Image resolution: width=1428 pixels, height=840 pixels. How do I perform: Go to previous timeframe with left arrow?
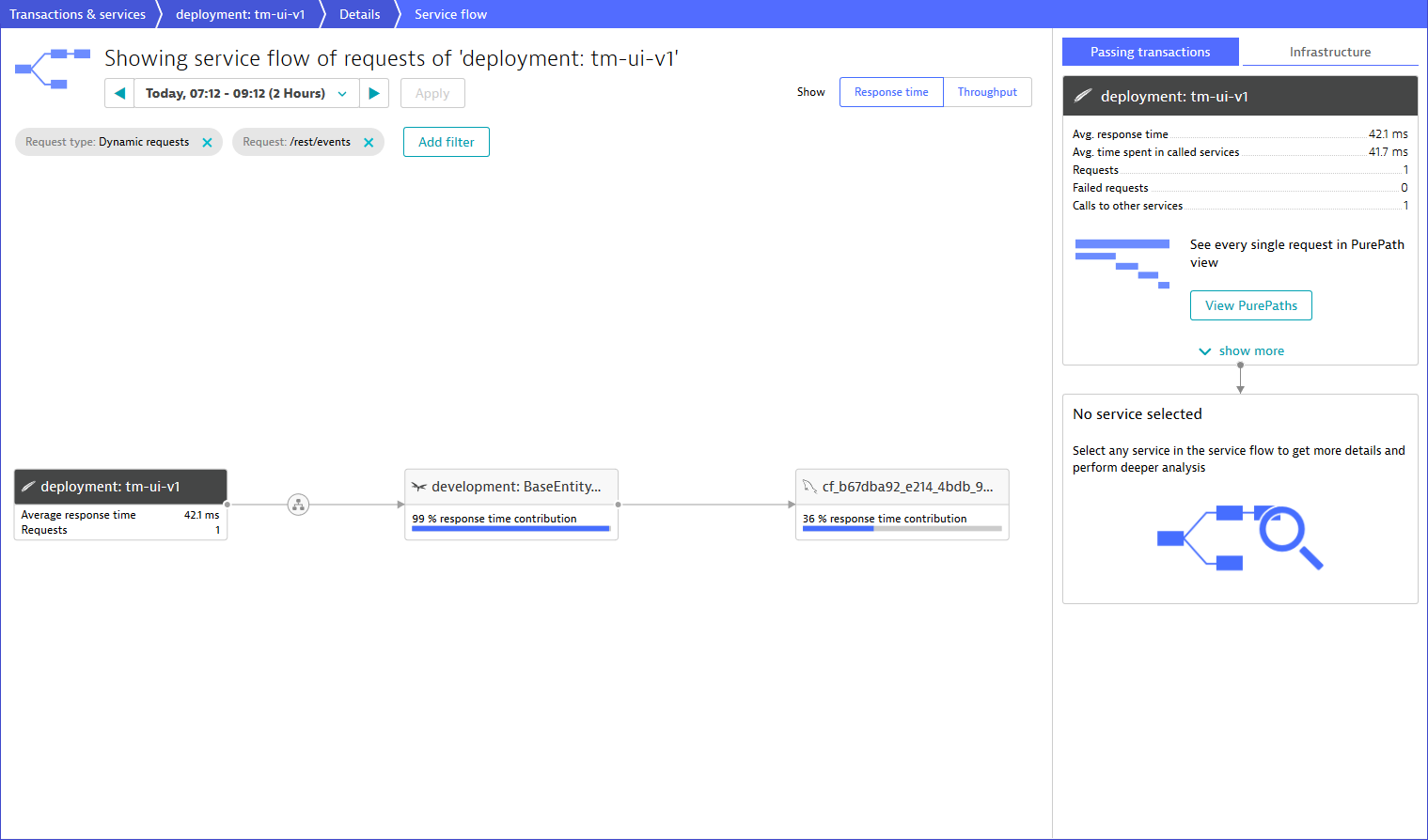point(119,93)
